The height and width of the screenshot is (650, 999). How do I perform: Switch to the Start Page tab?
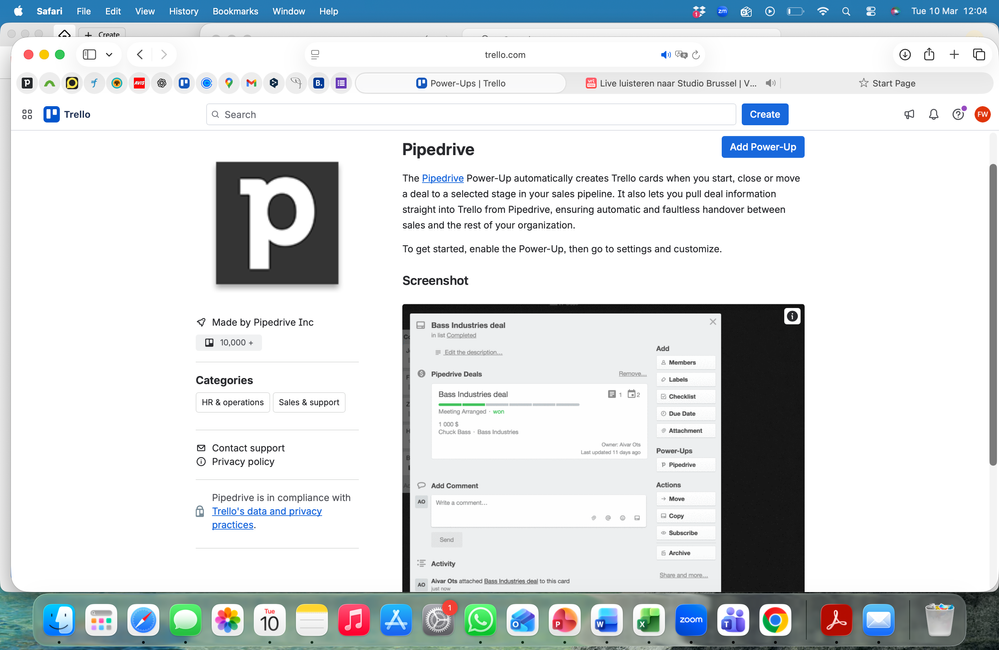[886, 83]
